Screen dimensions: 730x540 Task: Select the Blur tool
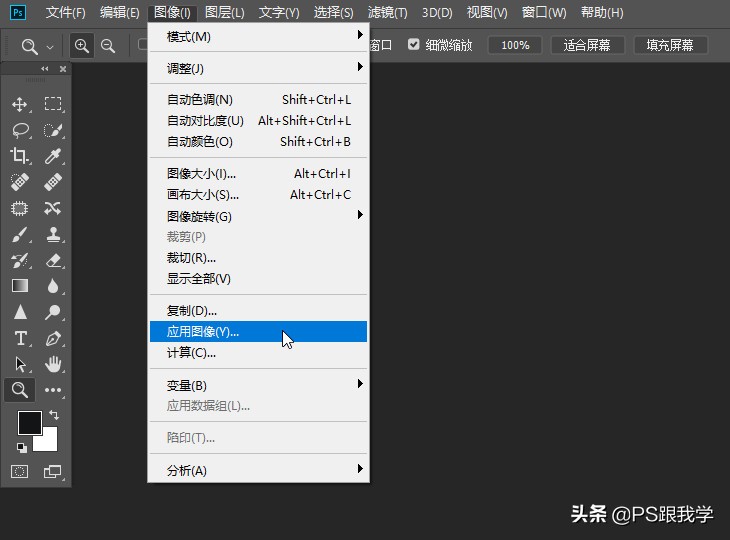pyautogui.click(x=53, y=285)
